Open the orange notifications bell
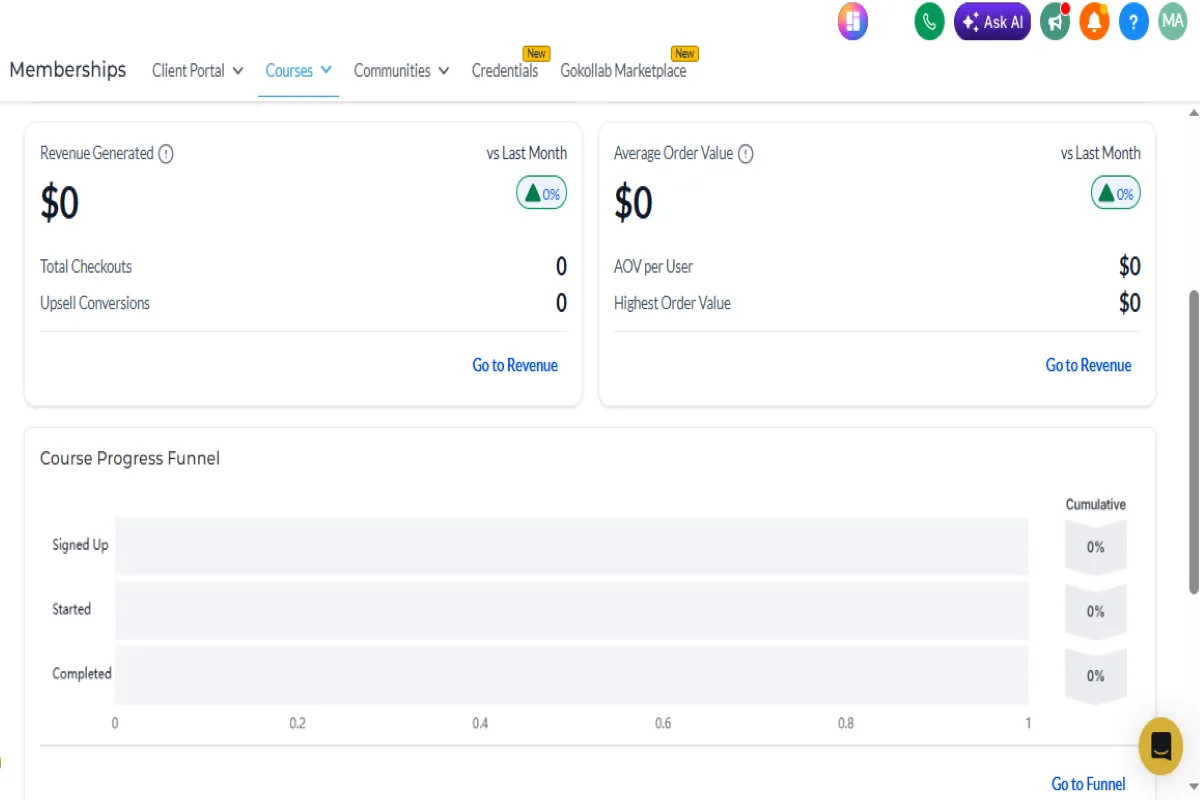This screenshot has height=800, width=1200. [x=1094, y=21]
